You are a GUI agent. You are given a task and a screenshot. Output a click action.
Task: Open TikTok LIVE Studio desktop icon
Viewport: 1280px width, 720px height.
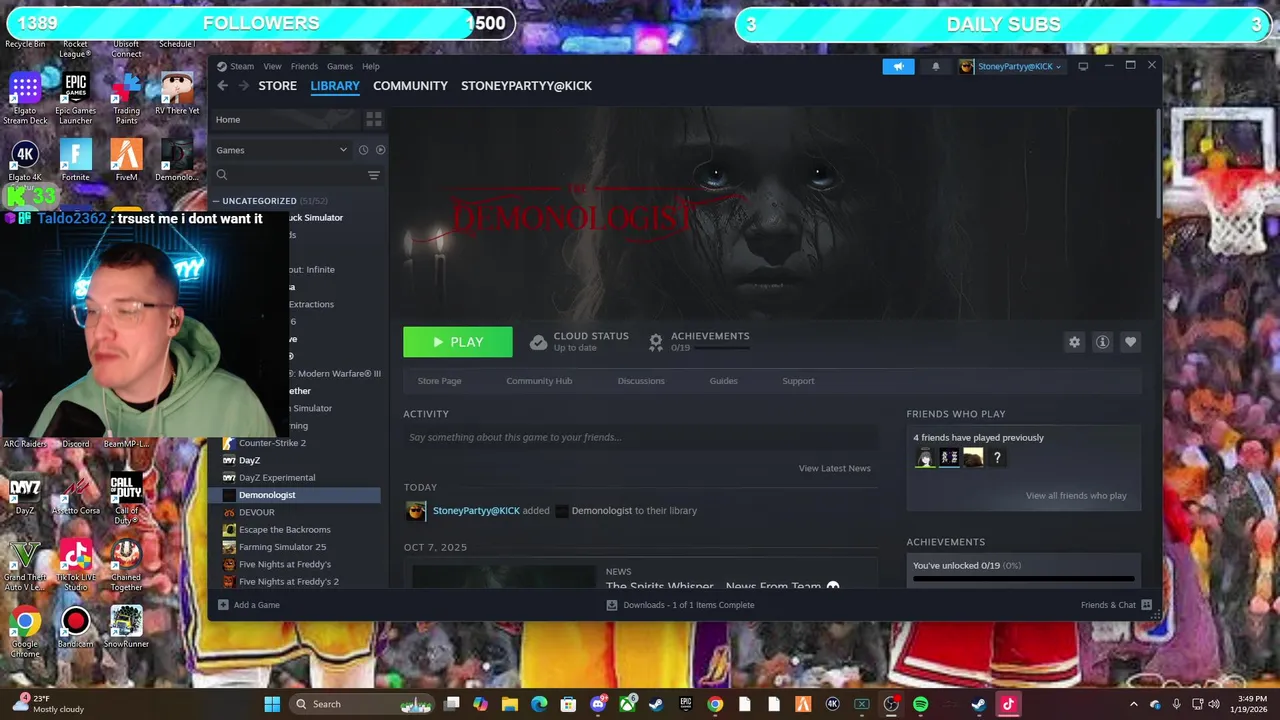pos(75,564)
